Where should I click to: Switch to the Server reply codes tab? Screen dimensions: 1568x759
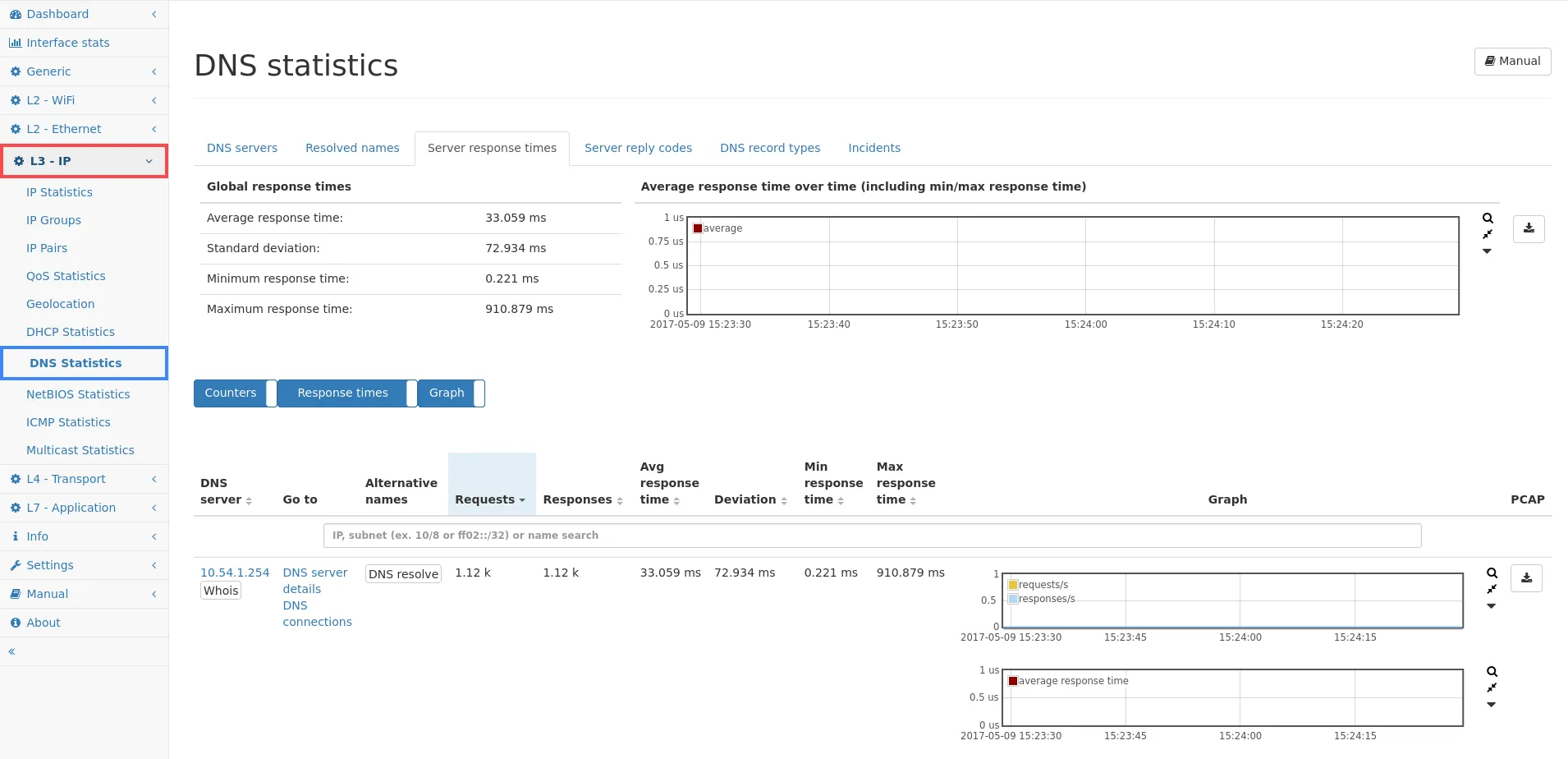pos(638,148)
